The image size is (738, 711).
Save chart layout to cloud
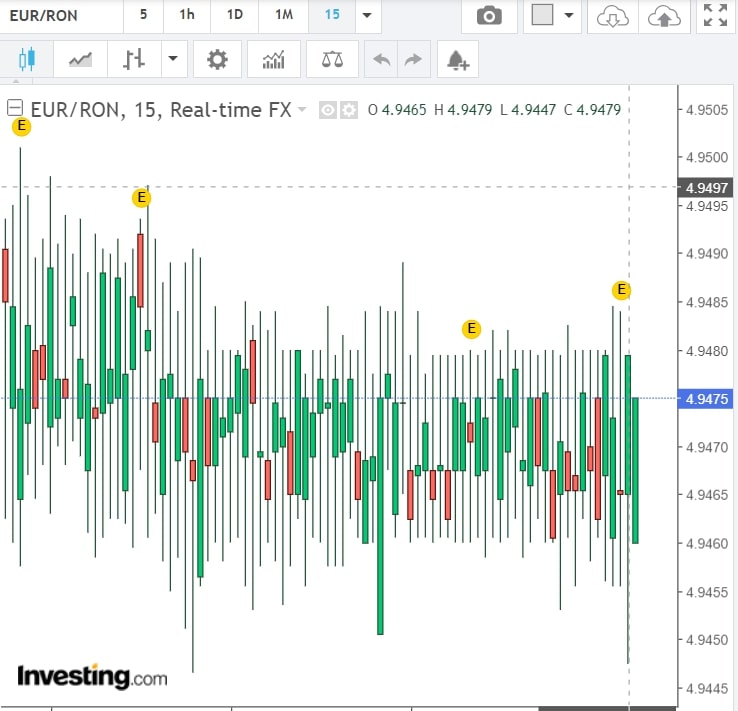tap(663, 16)
